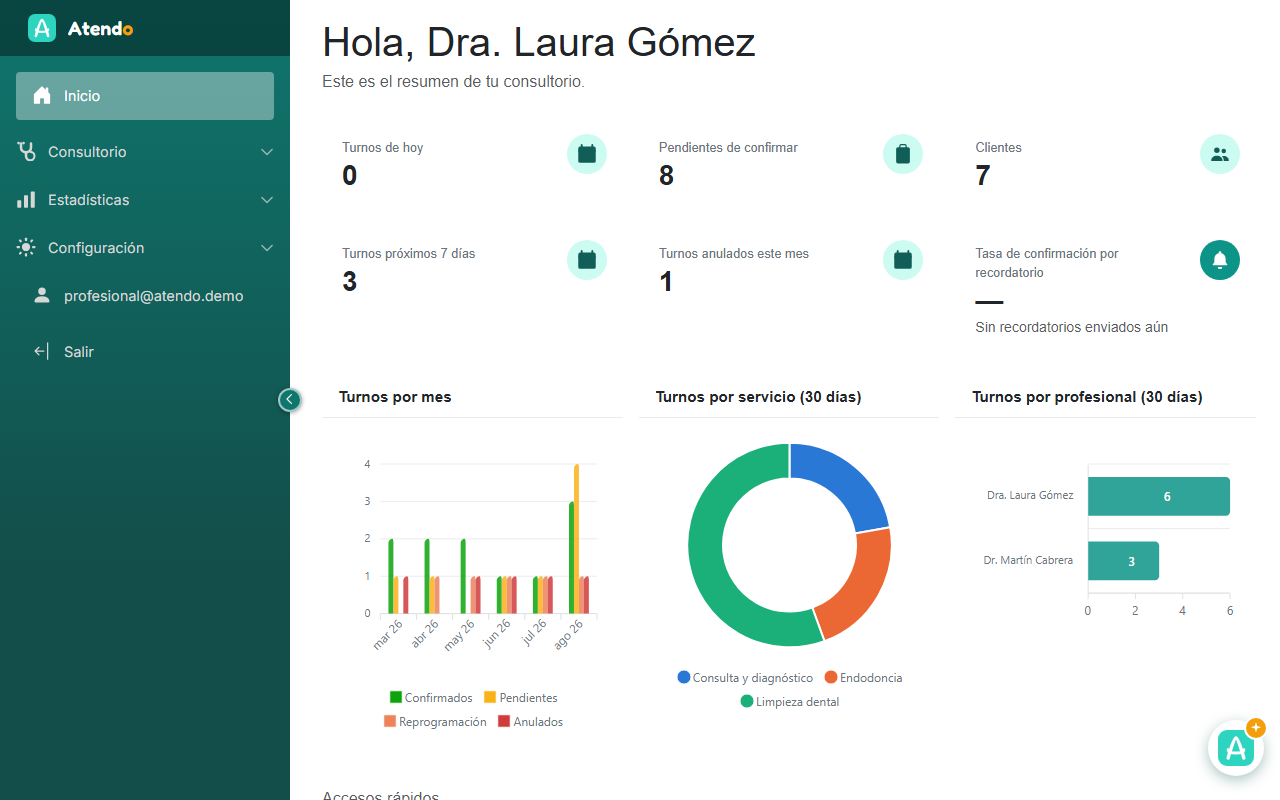Toggle the Anulados legend entry

tap(531, 722)
